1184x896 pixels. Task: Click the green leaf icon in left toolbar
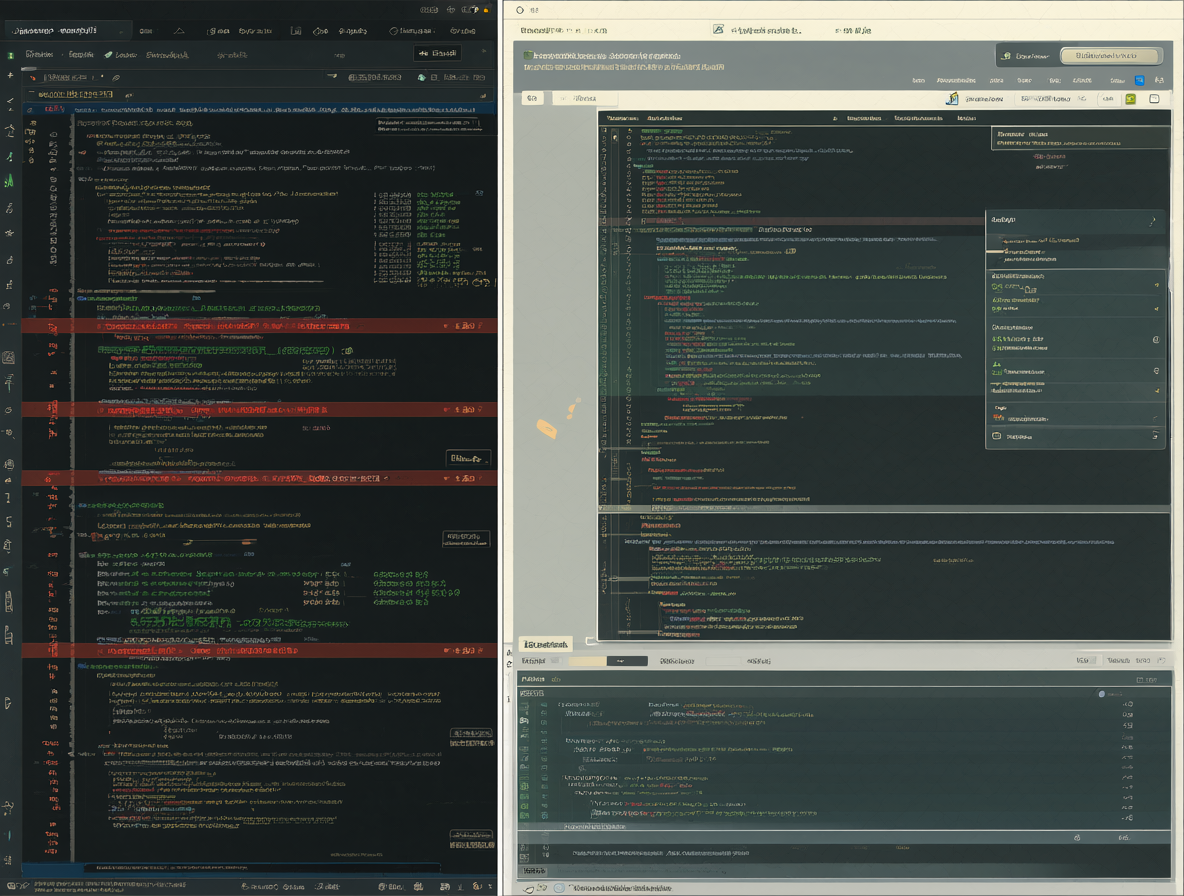coord(109,55)
